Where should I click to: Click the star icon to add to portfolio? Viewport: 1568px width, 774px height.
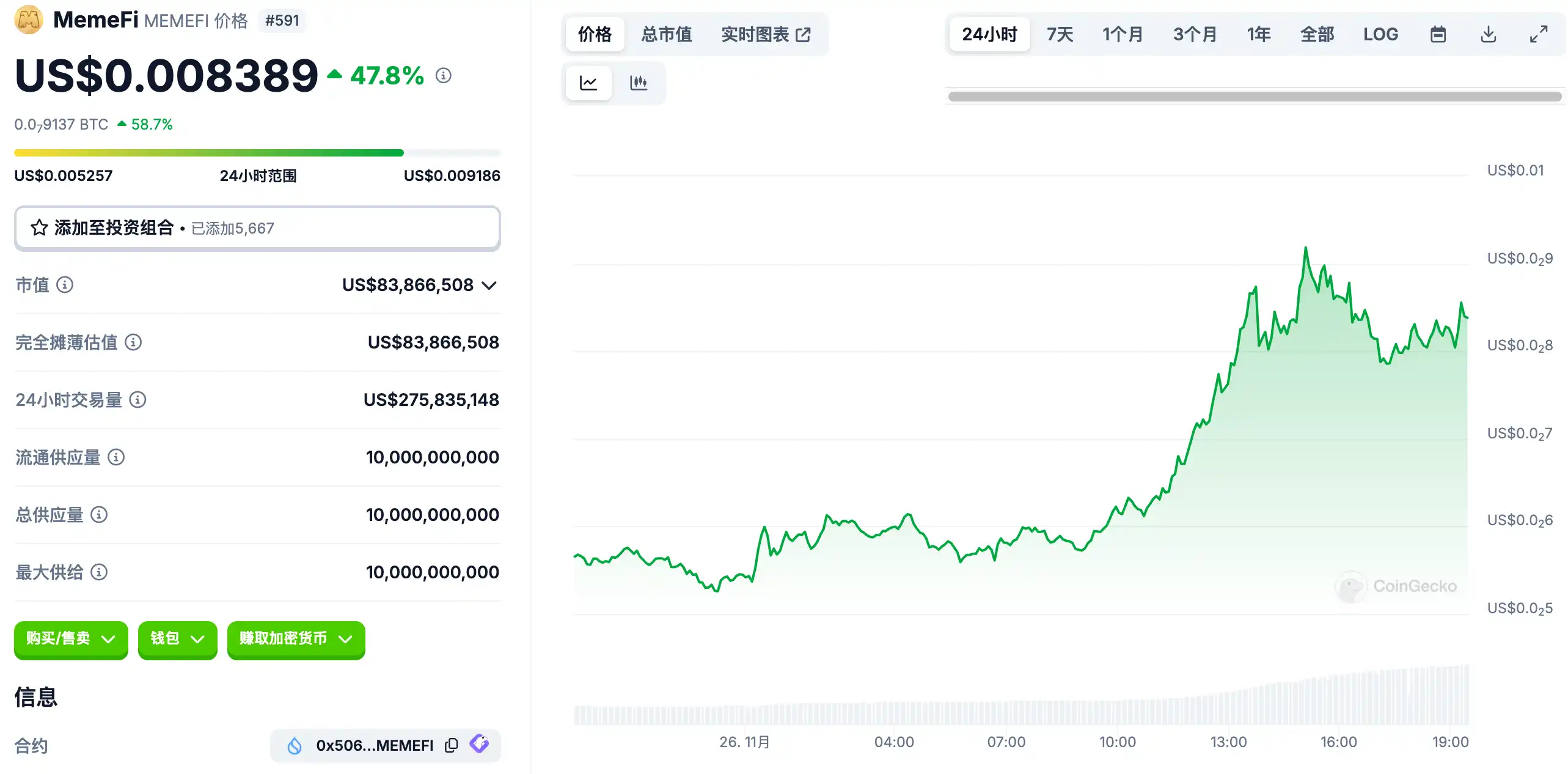tap(39, 228)
